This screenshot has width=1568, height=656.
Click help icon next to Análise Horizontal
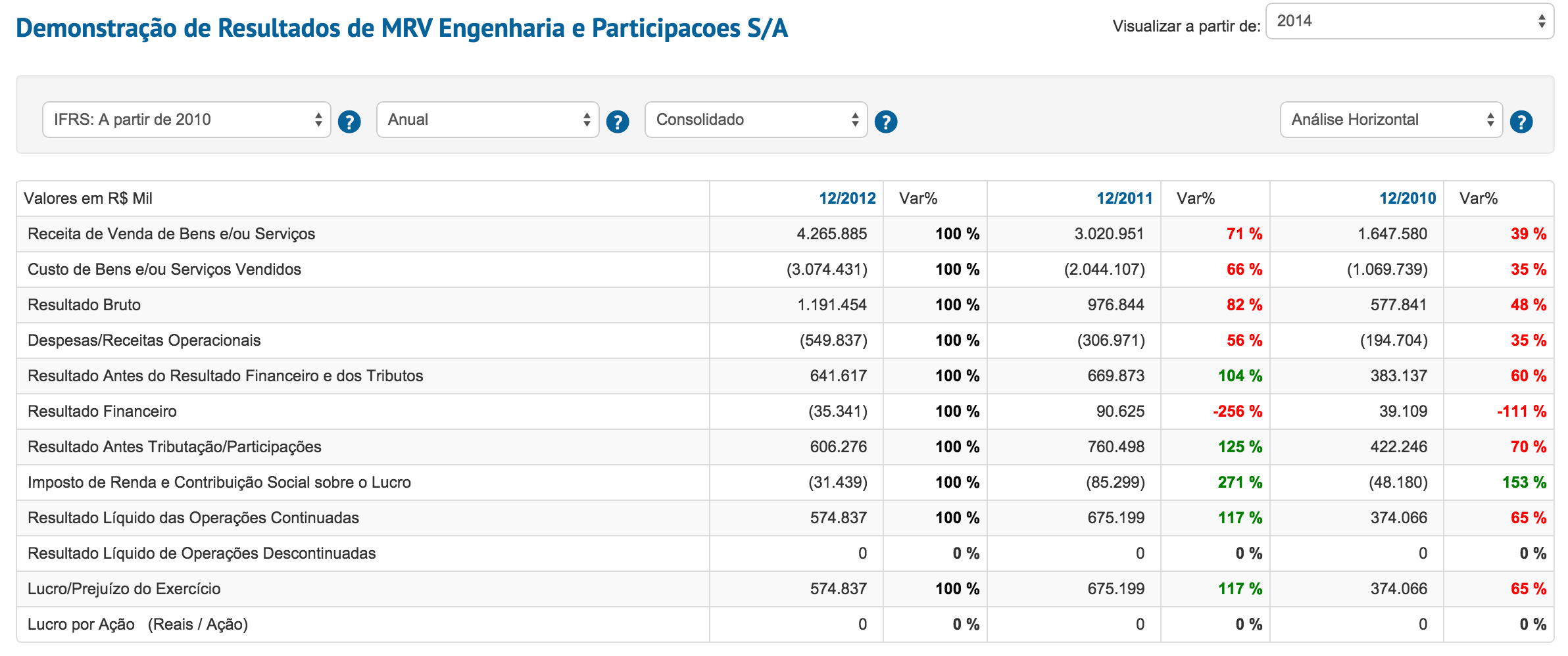1521,122
